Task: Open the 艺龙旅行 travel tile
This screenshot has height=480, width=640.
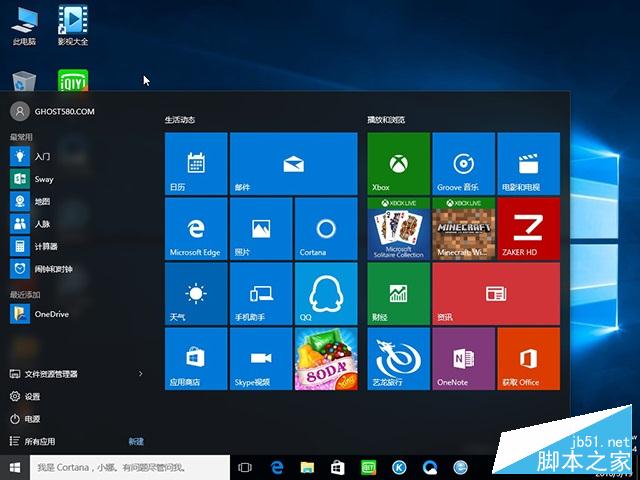Action: 398,359
